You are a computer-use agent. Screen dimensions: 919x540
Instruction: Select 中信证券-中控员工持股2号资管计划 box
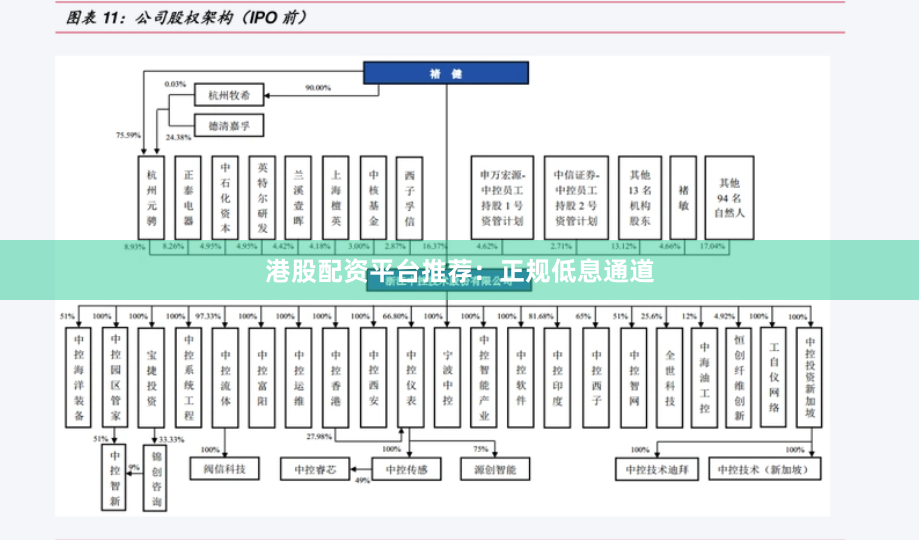pos(576,198)
